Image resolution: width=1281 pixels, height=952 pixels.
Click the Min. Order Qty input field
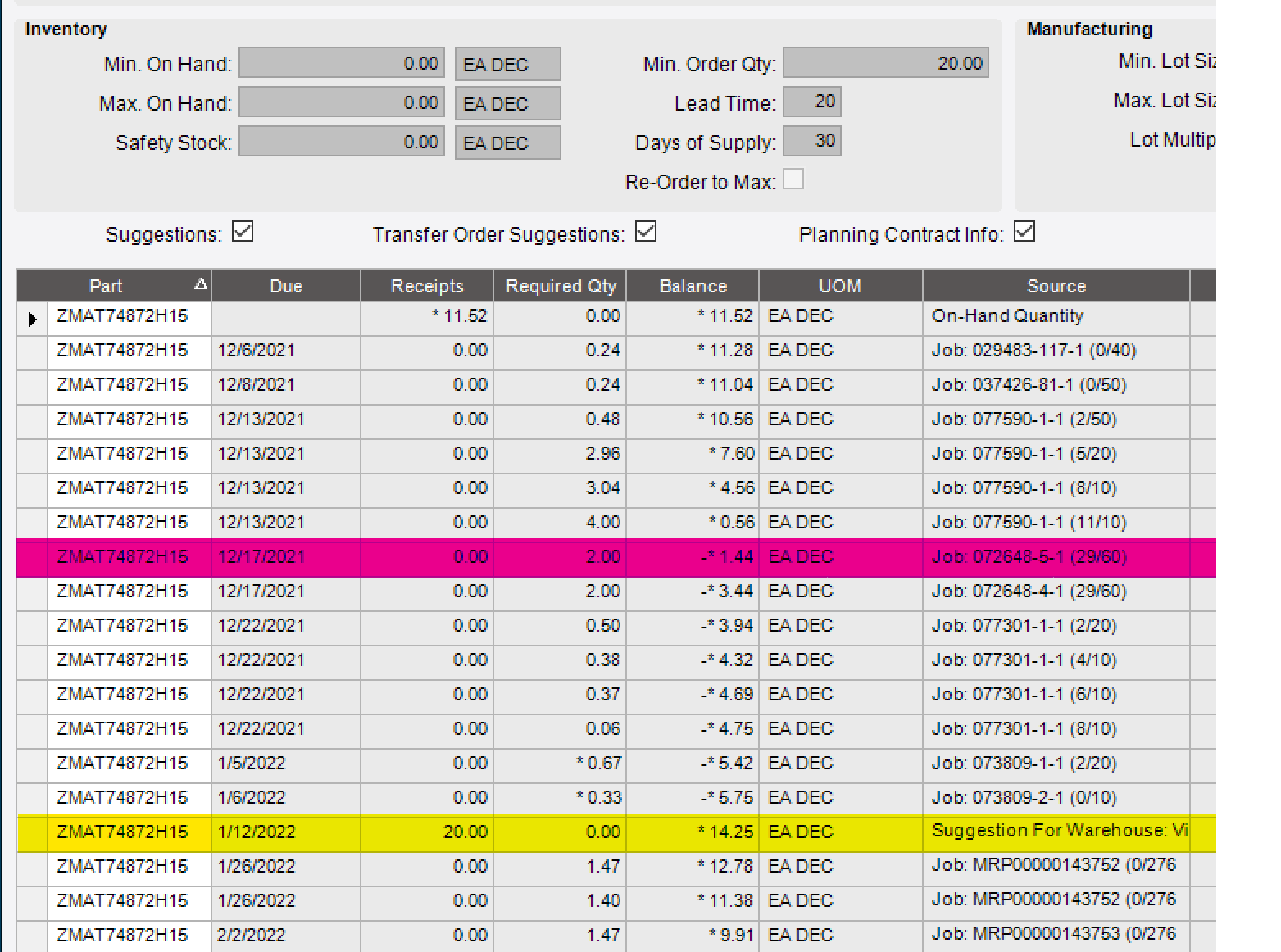pyautogui.click(x=885, y=62)
